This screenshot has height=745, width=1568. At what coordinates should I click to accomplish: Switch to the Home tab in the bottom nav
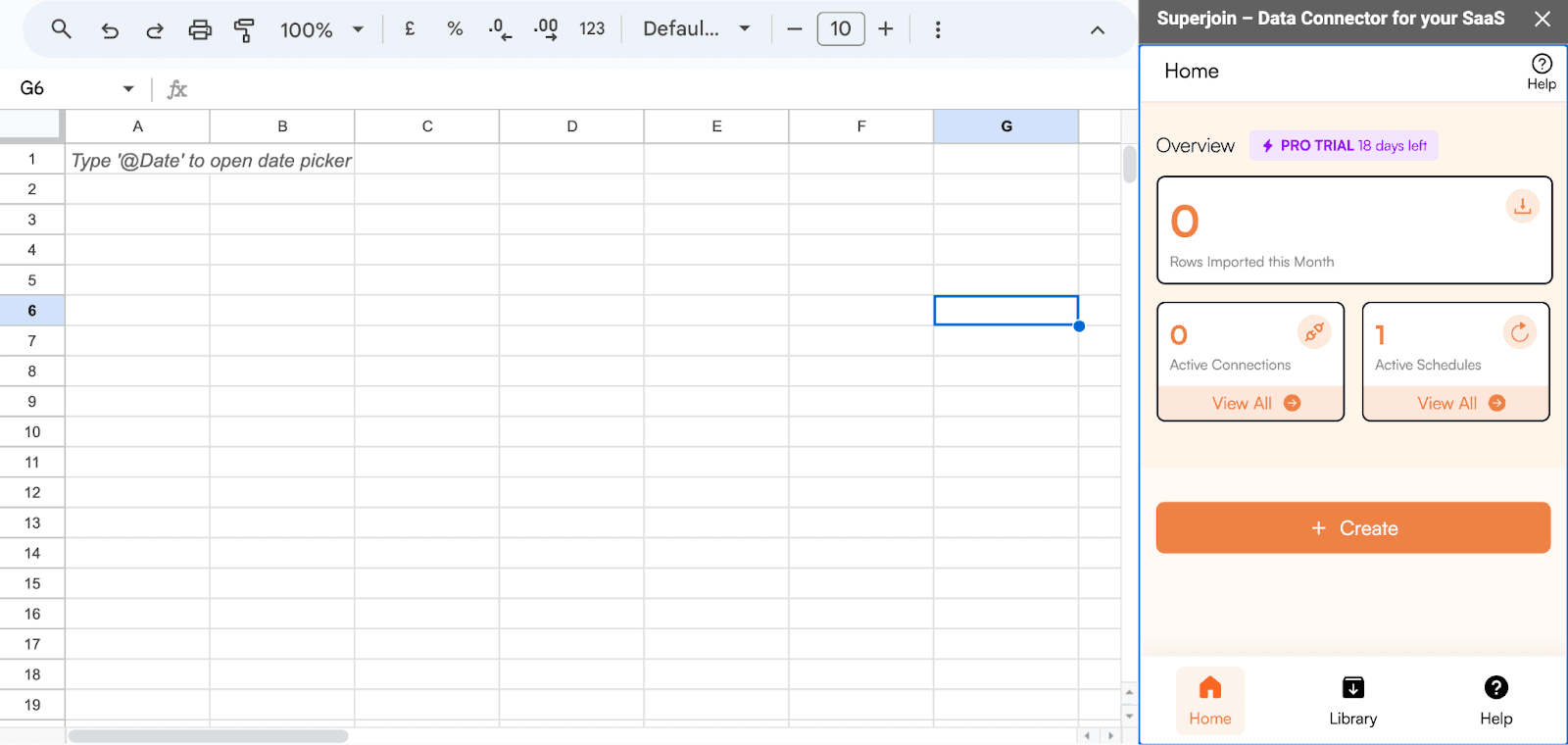pyautogui.click(x=1210, y=700)
